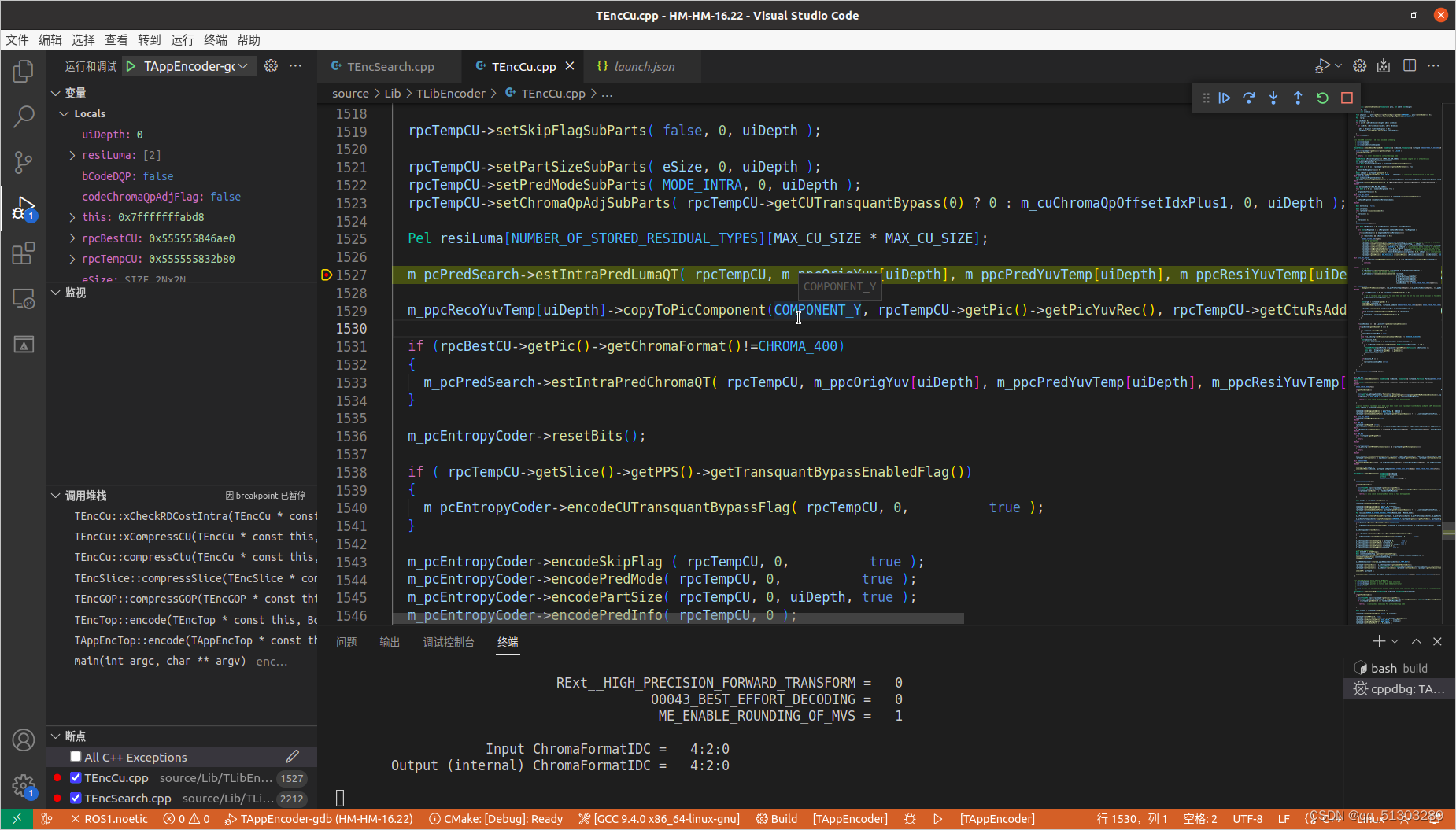This screenshot has height=830, width=1456.
Task: Click TLibEncoder in the breadcrumb path
Action: coord(450,93)
